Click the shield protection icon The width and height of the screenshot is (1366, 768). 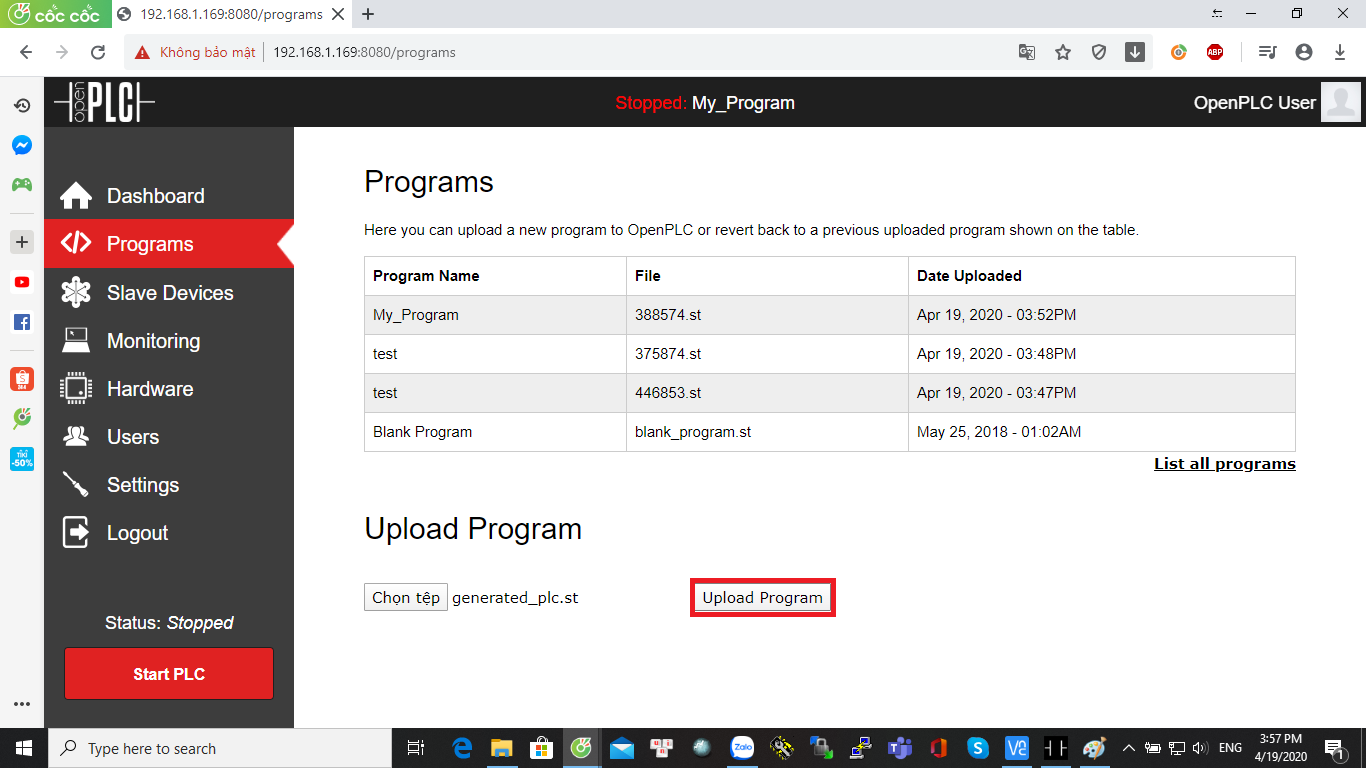tap(1099, 52)
